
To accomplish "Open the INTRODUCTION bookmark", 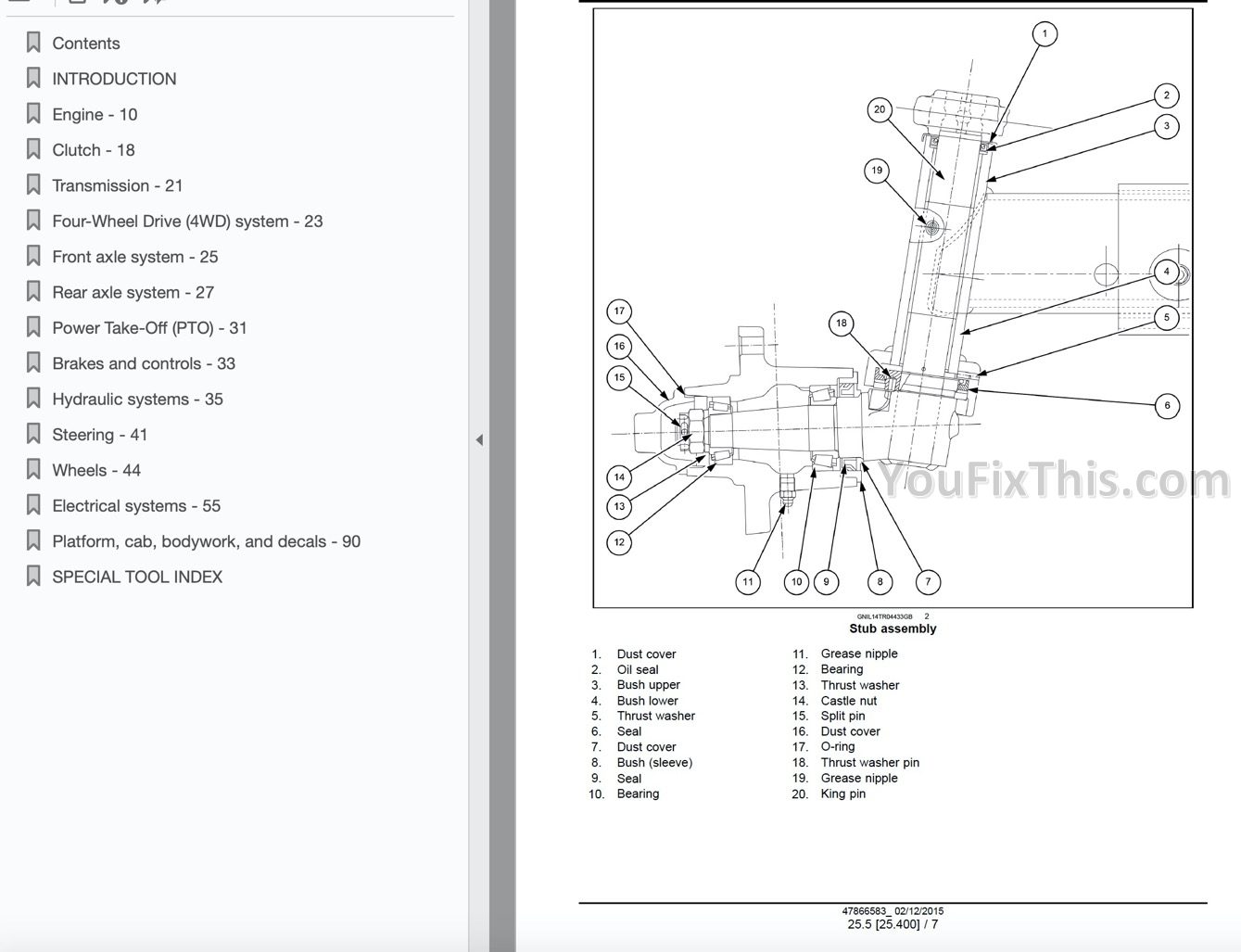I will (114, 79).
